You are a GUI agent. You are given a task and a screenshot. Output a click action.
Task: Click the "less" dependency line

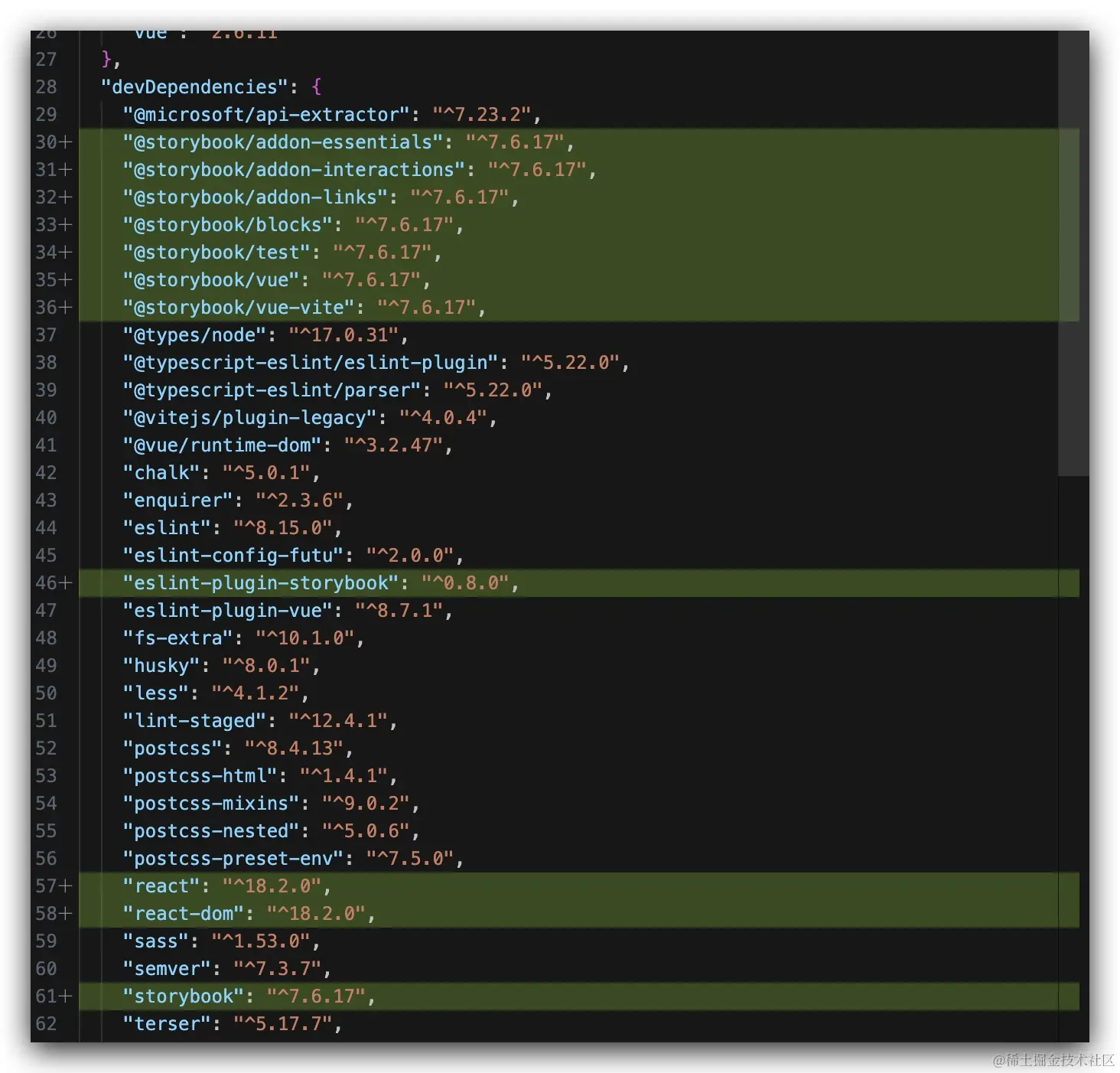[216, 693]
